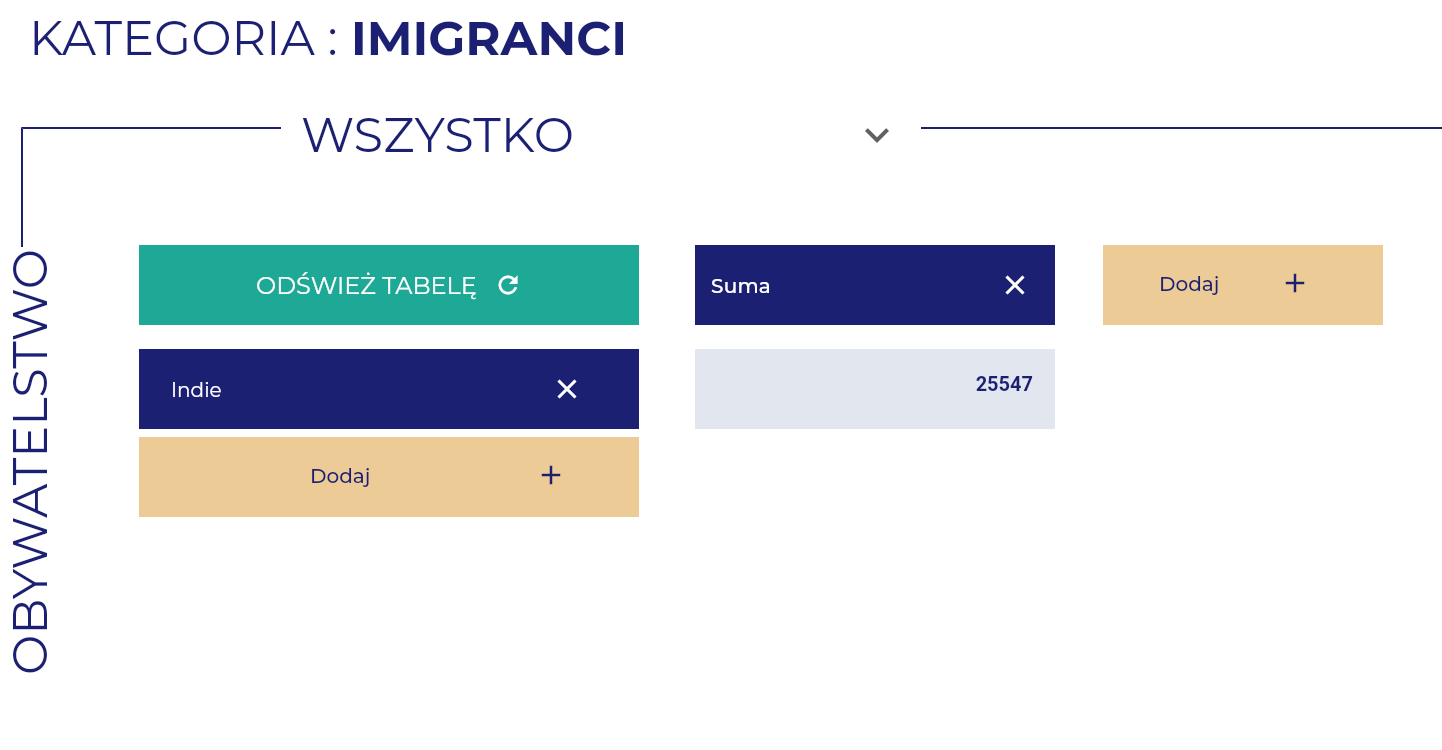1442x750 pixels.
Task: Click the Dodaj label next to Suma
Action: point(1189,284)
